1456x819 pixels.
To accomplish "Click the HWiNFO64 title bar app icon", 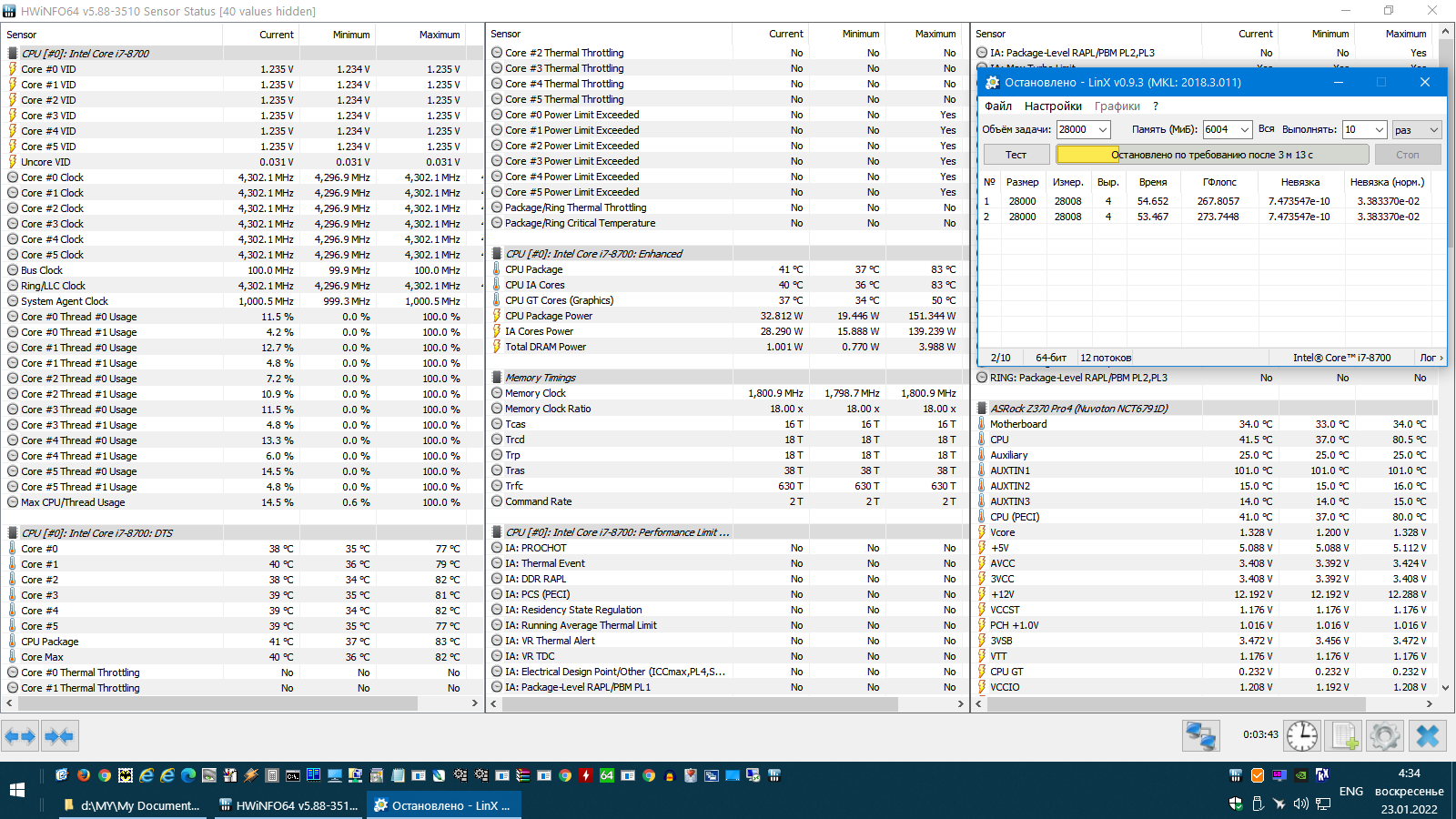I will click(9, 11).
